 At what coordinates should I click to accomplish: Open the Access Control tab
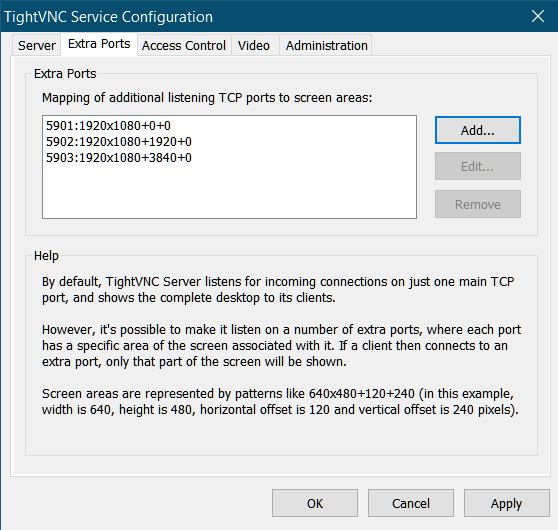[184, 46]
